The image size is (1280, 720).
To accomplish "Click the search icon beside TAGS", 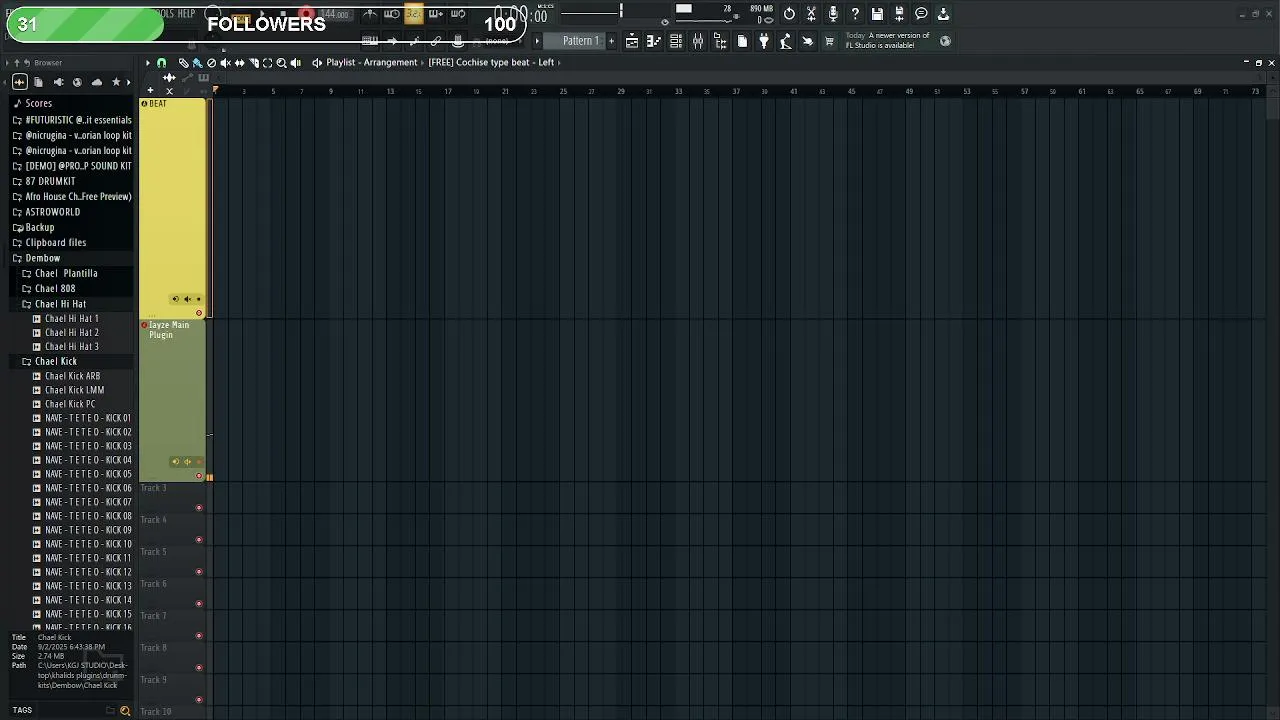I will coord(125,711).
